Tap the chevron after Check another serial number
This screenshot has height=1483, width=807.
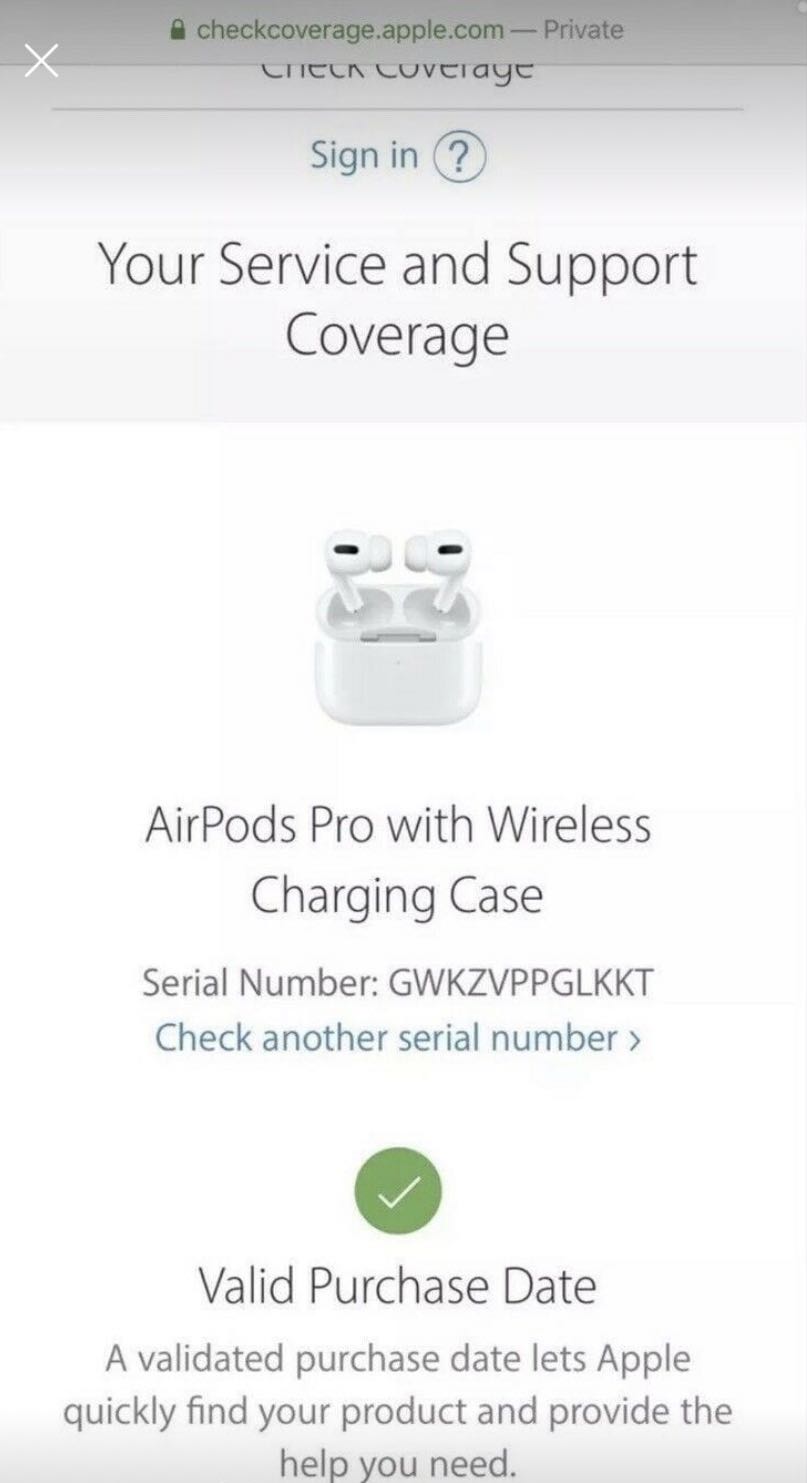click(634, 1040)
